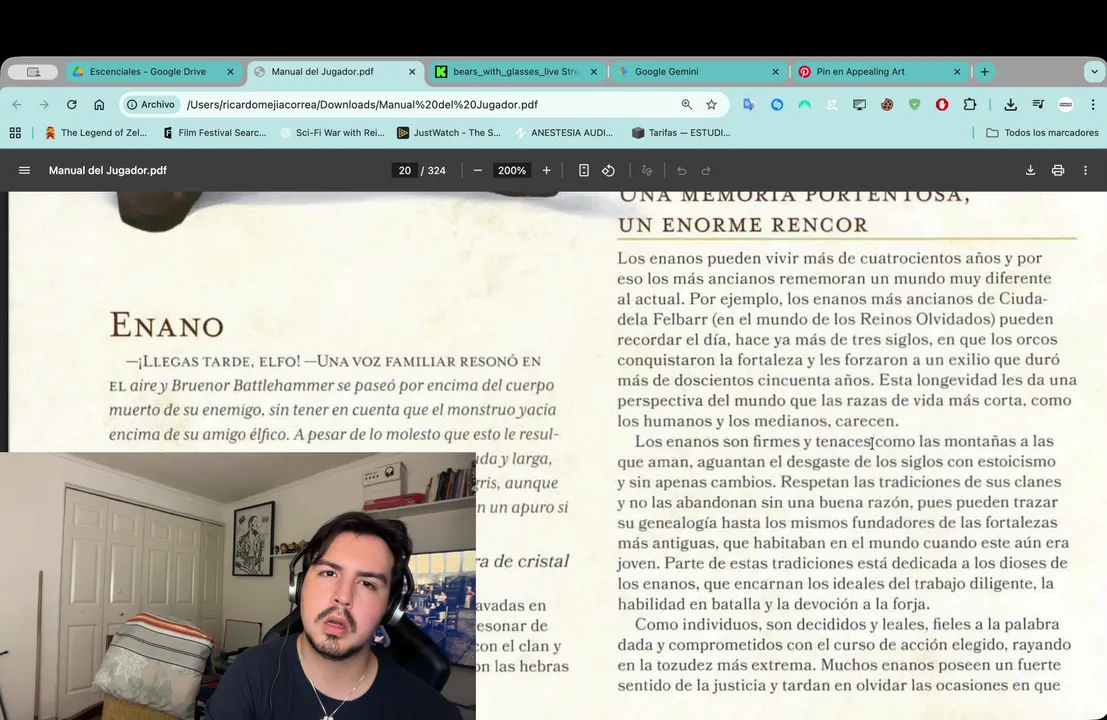Close the Escenciales - Google Drive tab
Viewport: 1107px width, 720px height.
tap(230, 71)
